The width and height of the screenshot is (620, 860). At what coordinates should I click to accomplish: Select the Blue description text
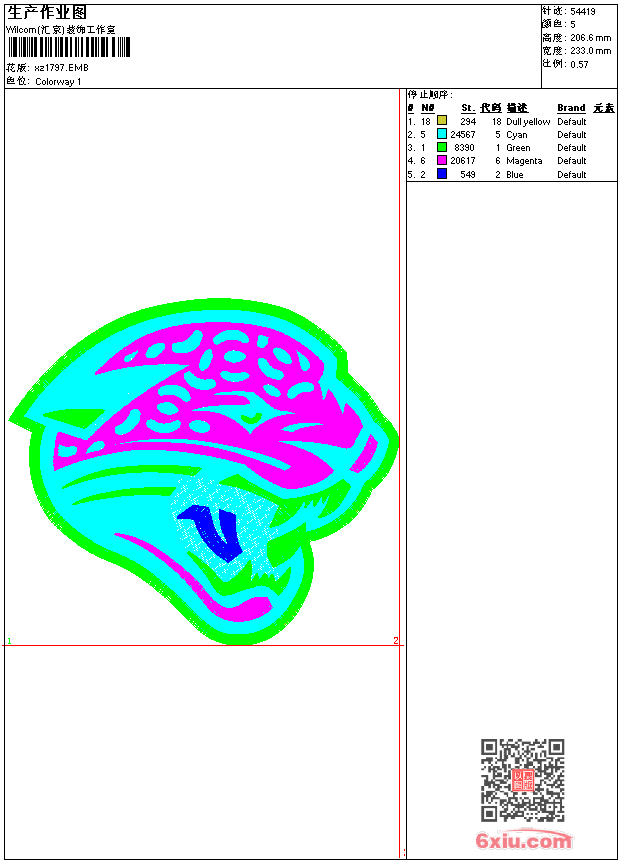click(x=515, y=175)
